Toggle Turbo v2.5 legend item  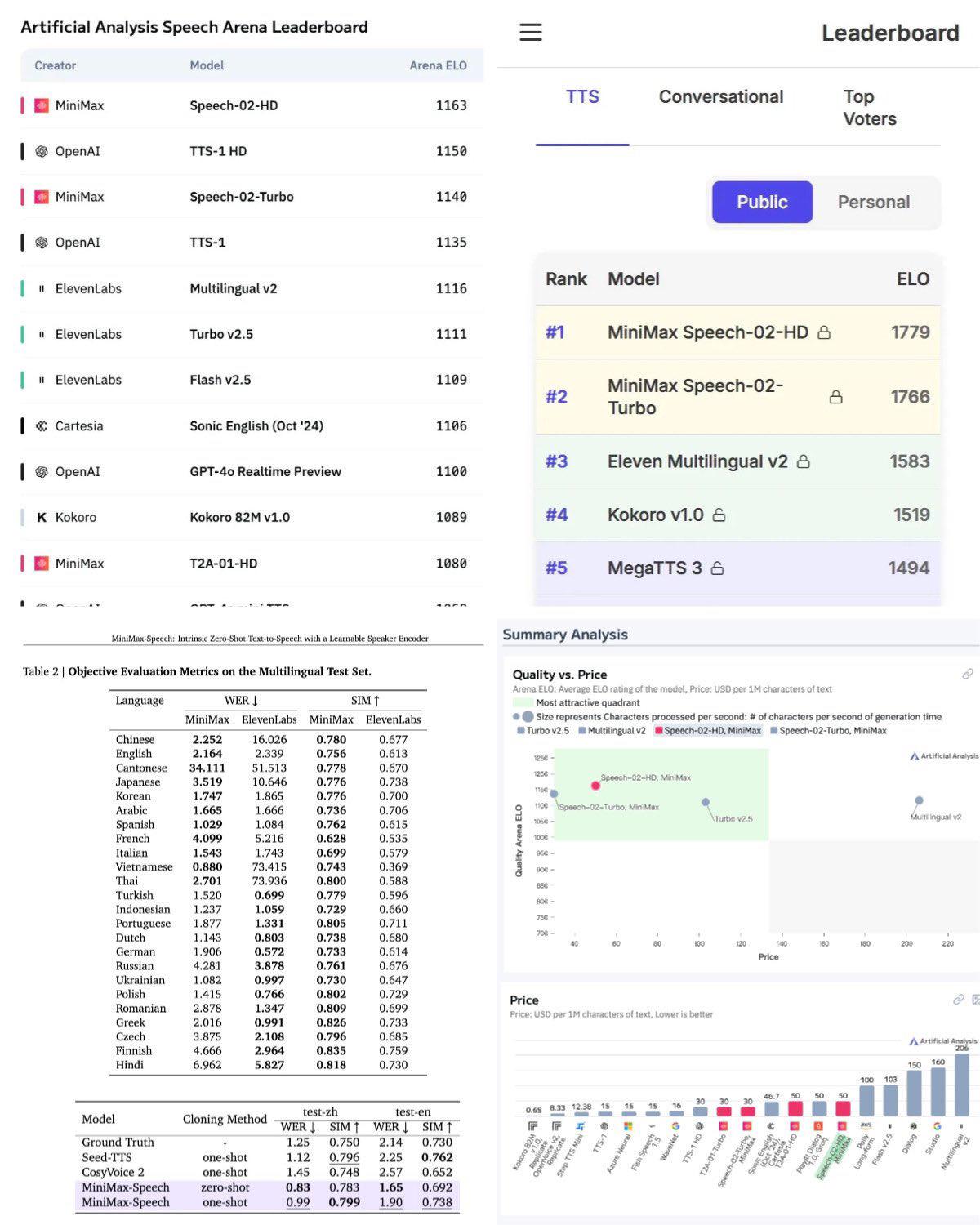click(543, 731)
